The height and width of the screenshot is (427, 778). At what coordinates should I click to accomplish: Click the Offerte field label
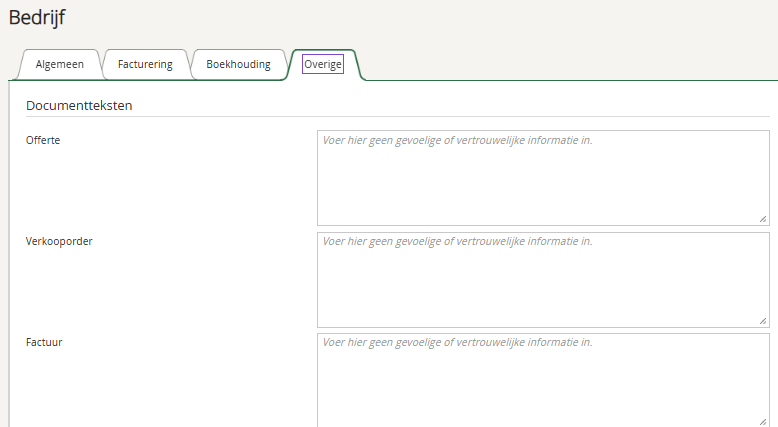pos(43,140)
